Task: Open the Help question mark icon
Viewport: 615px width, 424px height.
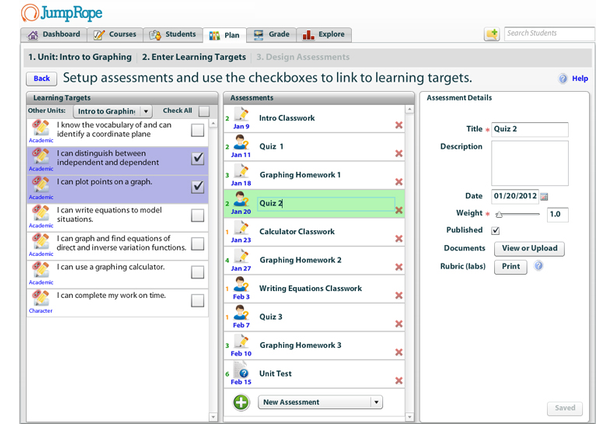Action: coord(563,78)
